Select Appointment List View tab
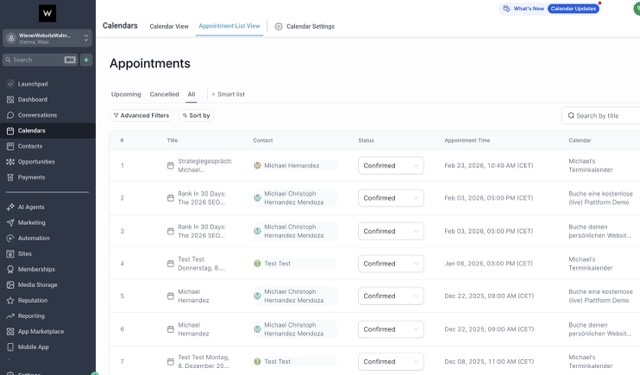 coord(229,26)
